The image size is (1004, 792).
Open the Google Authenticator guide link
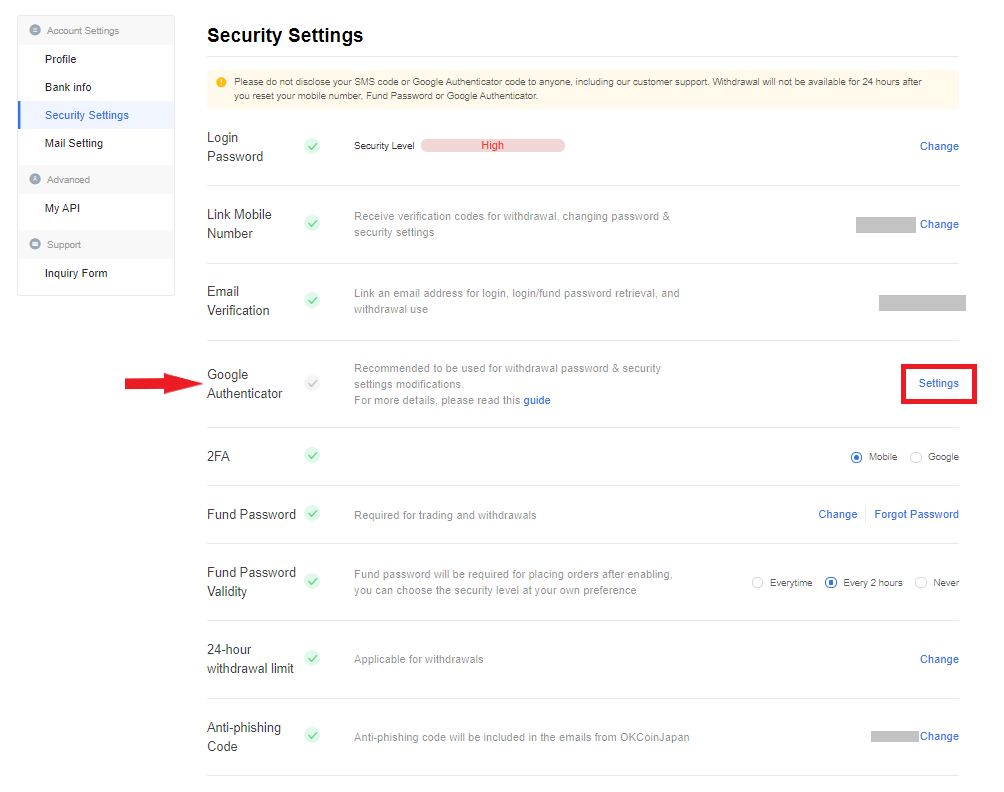(537, 400)
